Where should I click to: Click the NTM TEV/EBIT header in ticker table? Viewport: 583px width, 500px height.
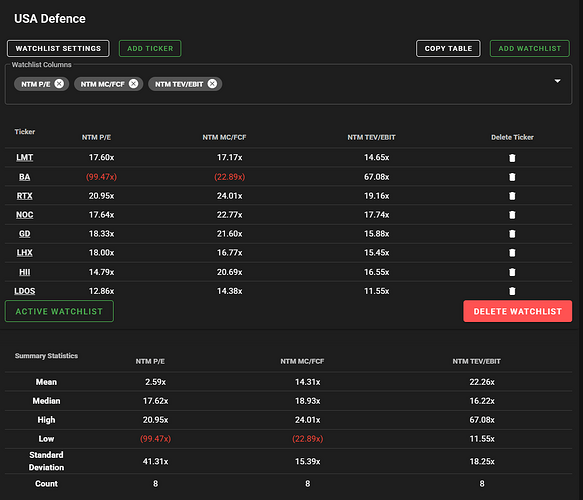point(371,137)
